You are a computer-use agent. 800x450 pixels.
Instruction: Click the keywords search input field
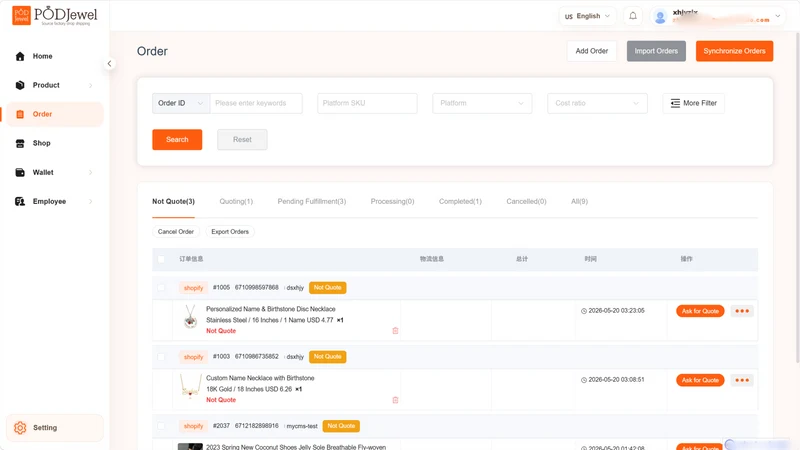256,103
